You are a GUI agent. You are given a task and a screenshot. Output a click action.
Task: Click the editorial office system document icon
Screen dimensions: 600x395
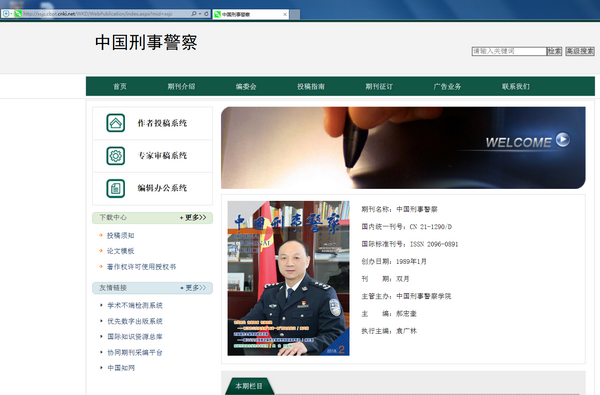116,188
